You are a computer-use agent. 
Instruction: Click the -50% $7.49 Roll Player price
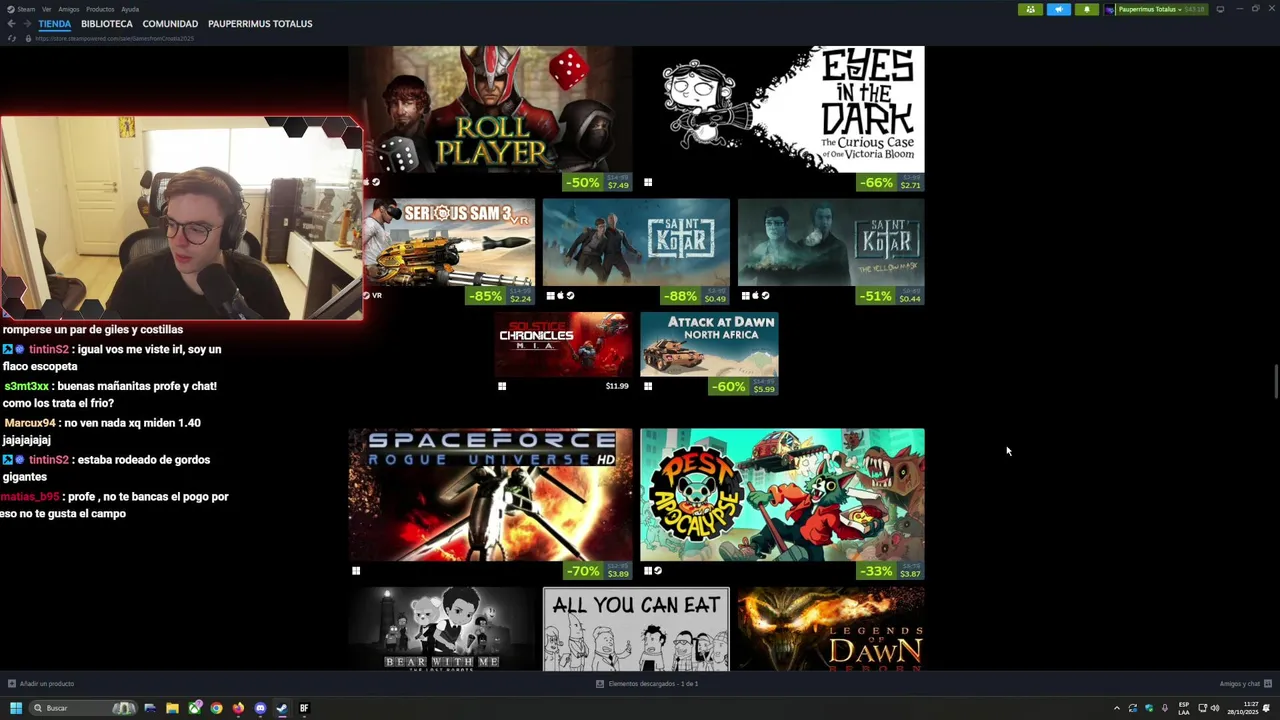(x=598, y=183)
